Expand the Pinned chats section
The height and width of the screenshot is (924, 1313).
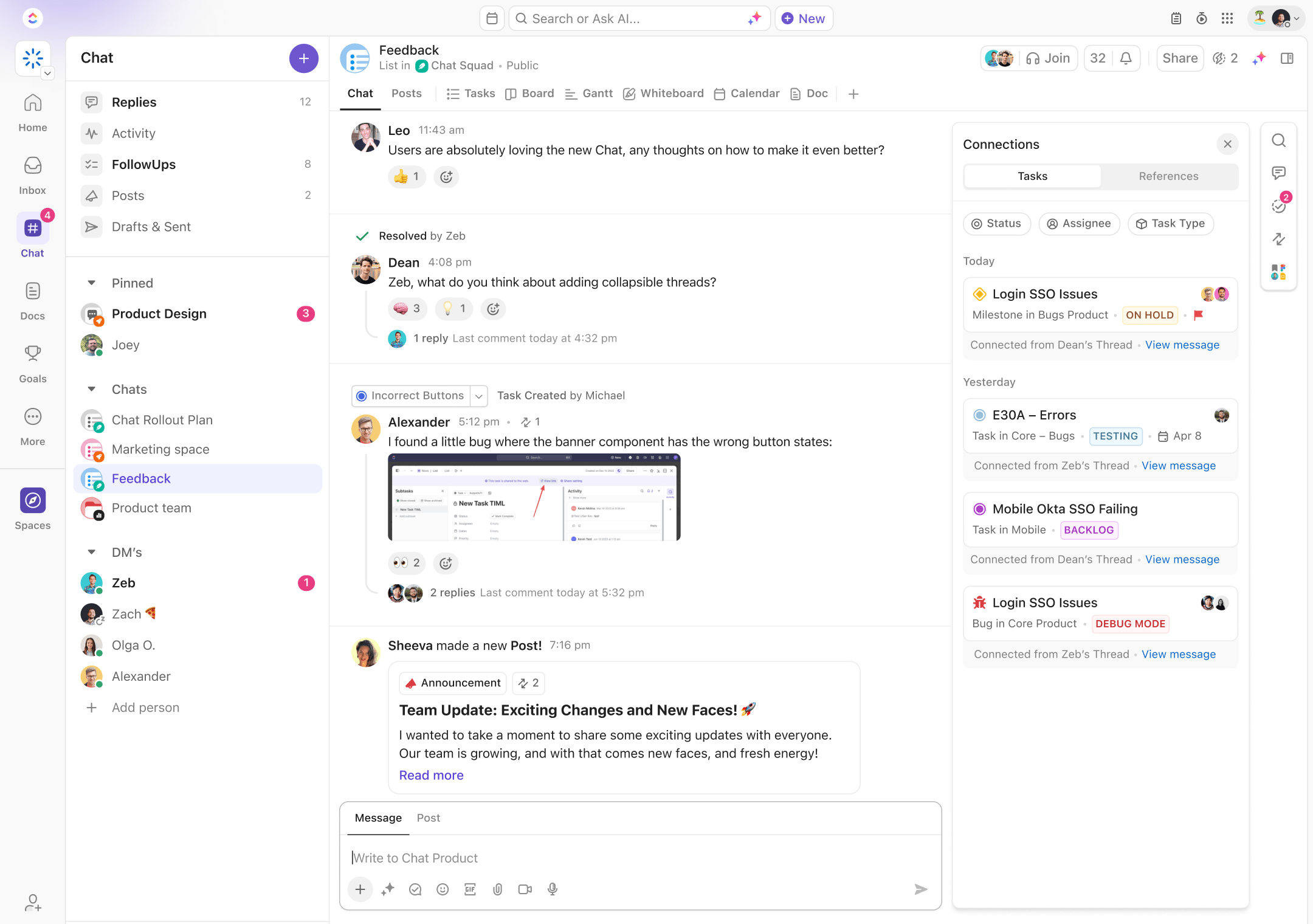(91, 282)
